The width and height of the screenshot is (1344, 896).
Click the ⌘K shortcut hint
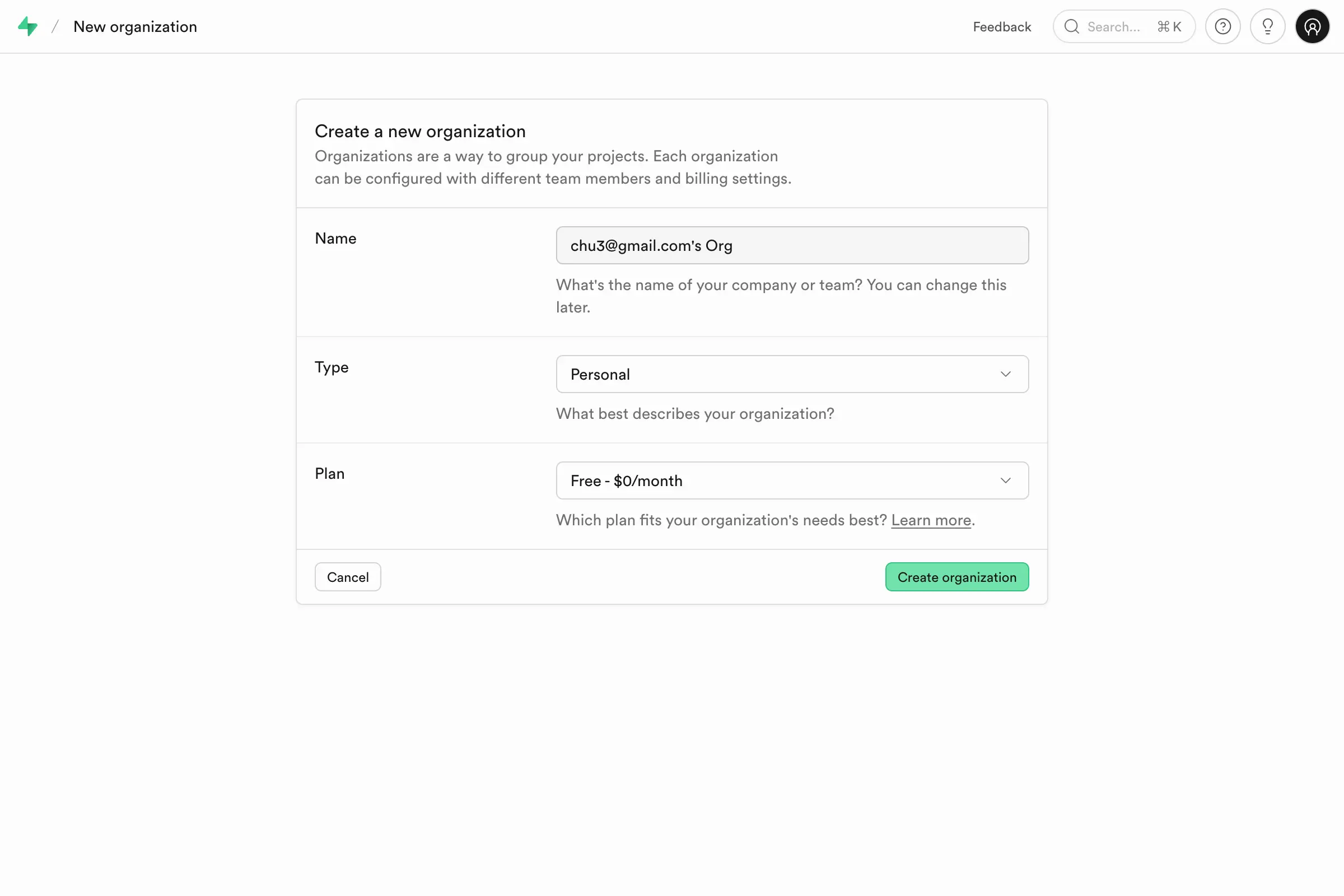click(1169, 26)
